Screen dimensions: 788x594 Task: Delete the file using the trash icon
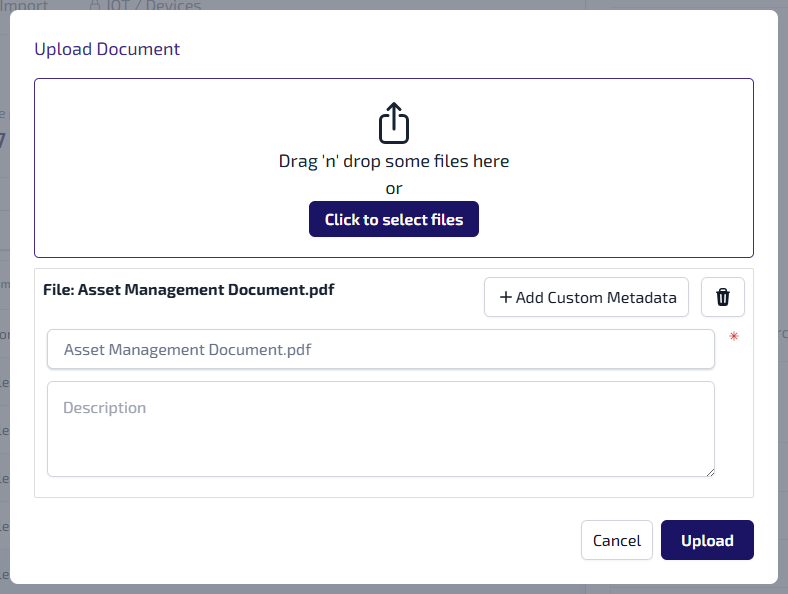723,297
